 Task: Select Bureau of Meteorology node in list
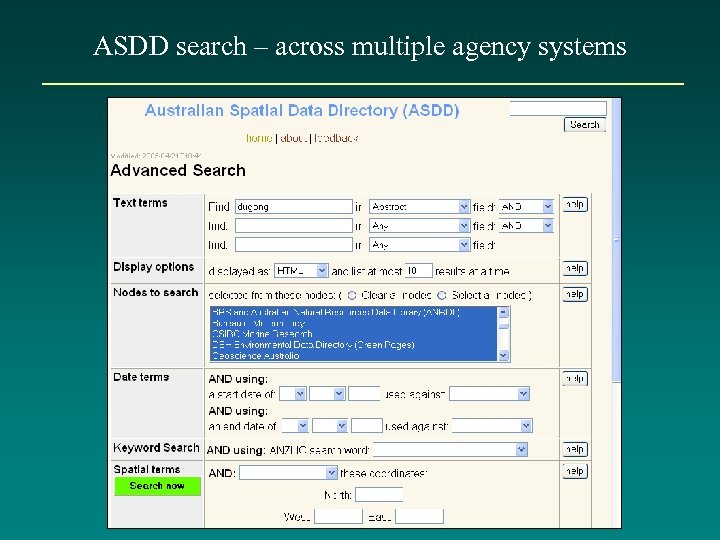click(x=354, y=323)
